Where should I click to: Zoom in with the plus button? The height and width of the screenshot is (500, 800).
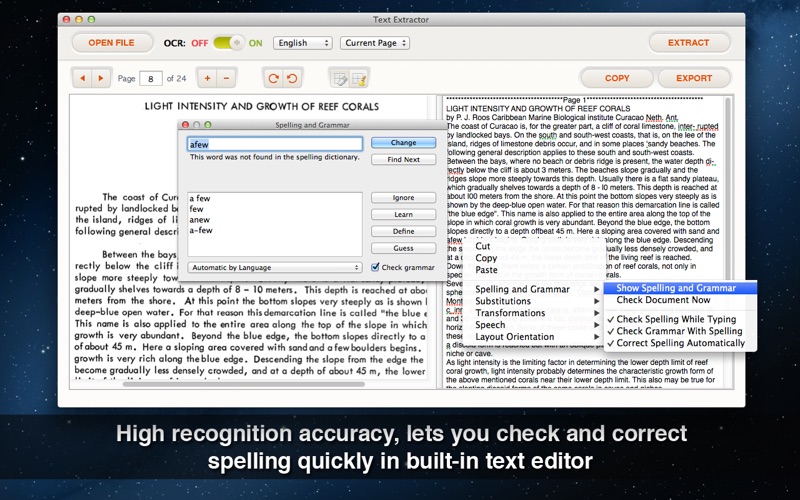[x=207, y=78]
